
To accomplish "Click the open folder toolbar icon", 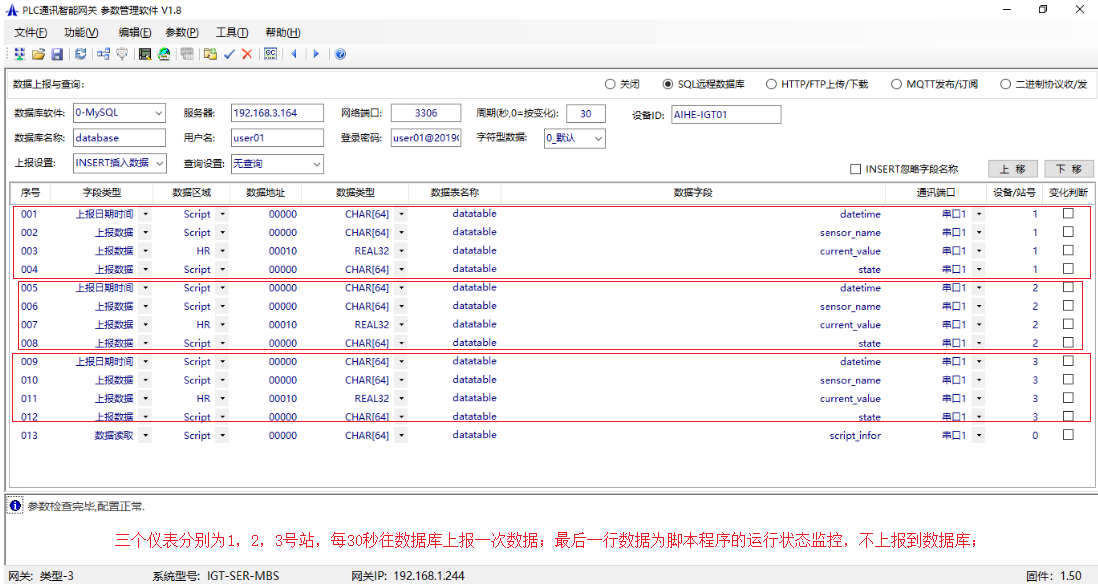I will tap(38, 54).
